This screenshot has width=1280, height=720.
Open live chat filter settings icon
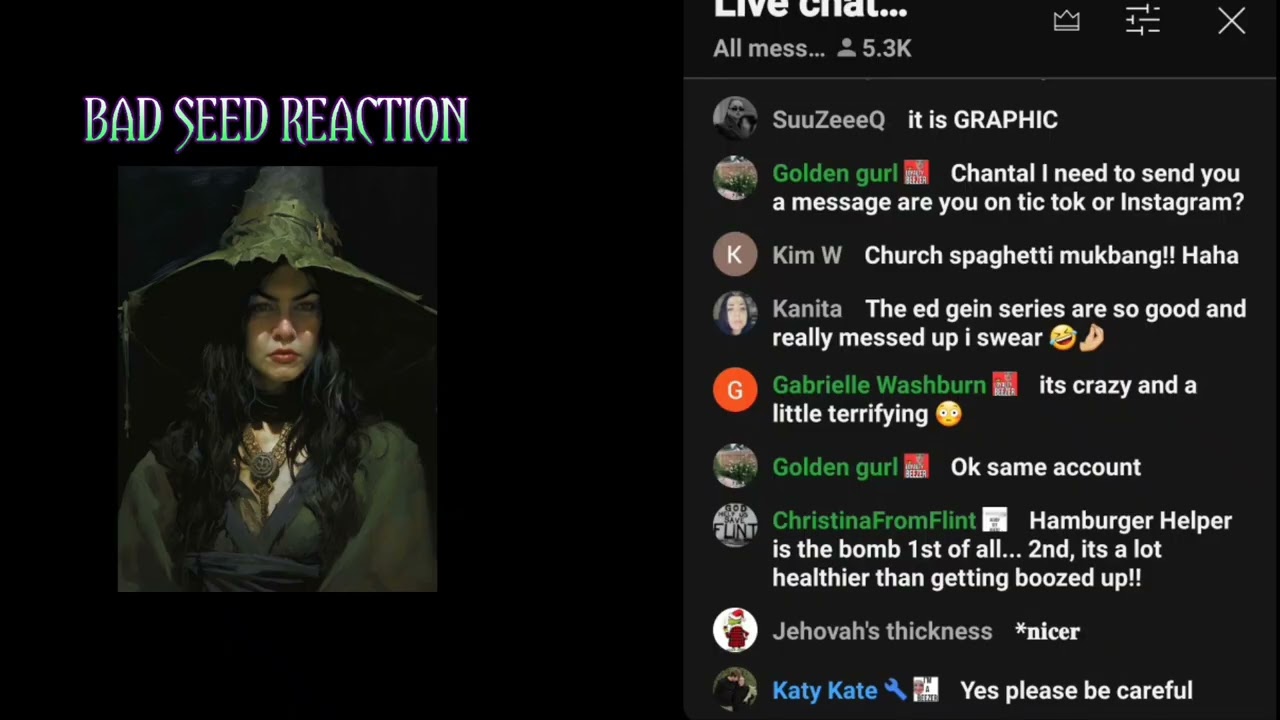click(x=1143, y=20)
